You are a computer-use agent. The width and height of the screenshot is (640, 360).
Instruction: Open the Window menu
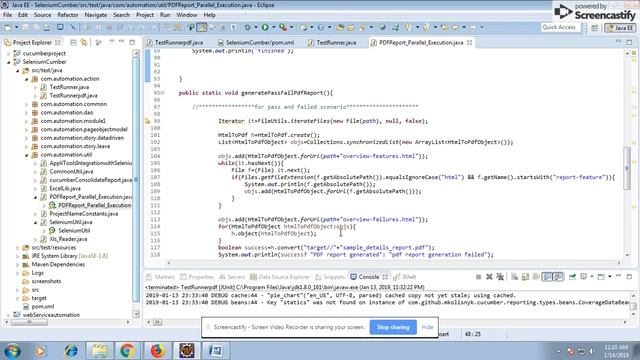point(187,15)
